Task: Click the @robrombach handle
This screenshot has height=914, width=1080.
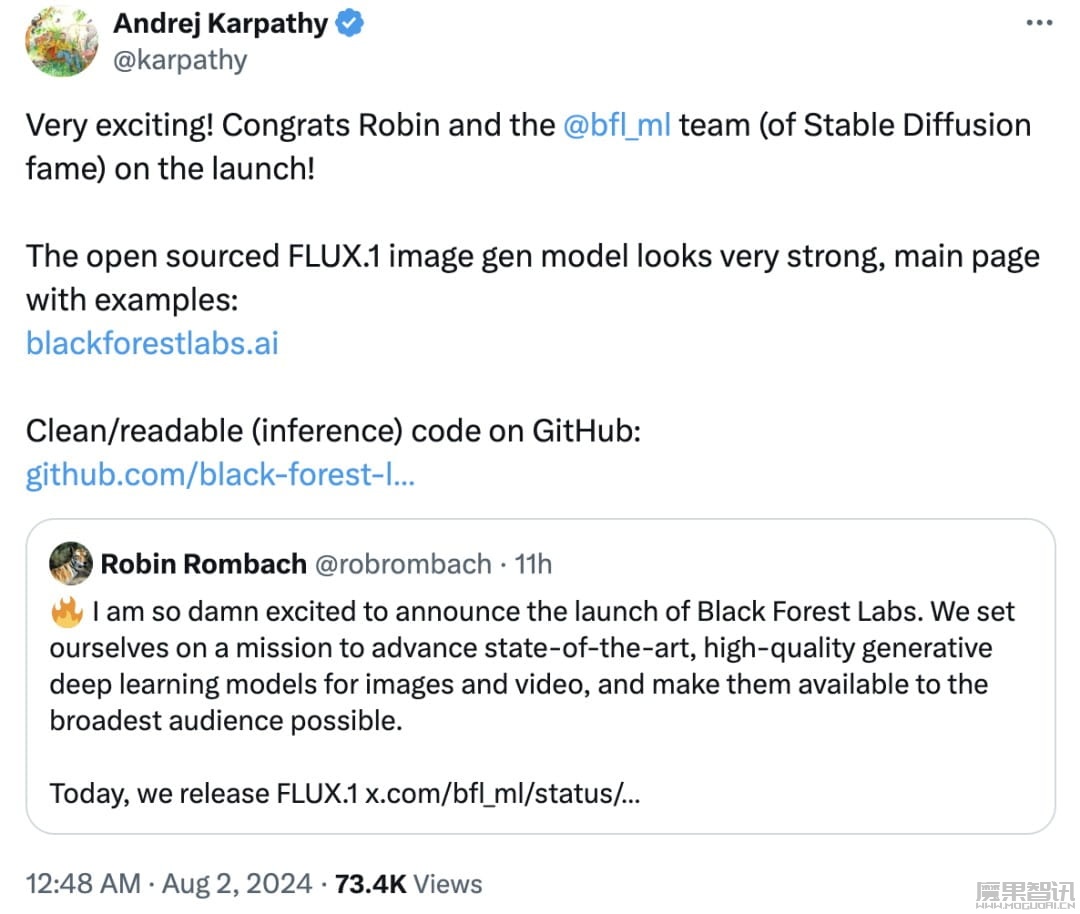Action: (403, 564)
